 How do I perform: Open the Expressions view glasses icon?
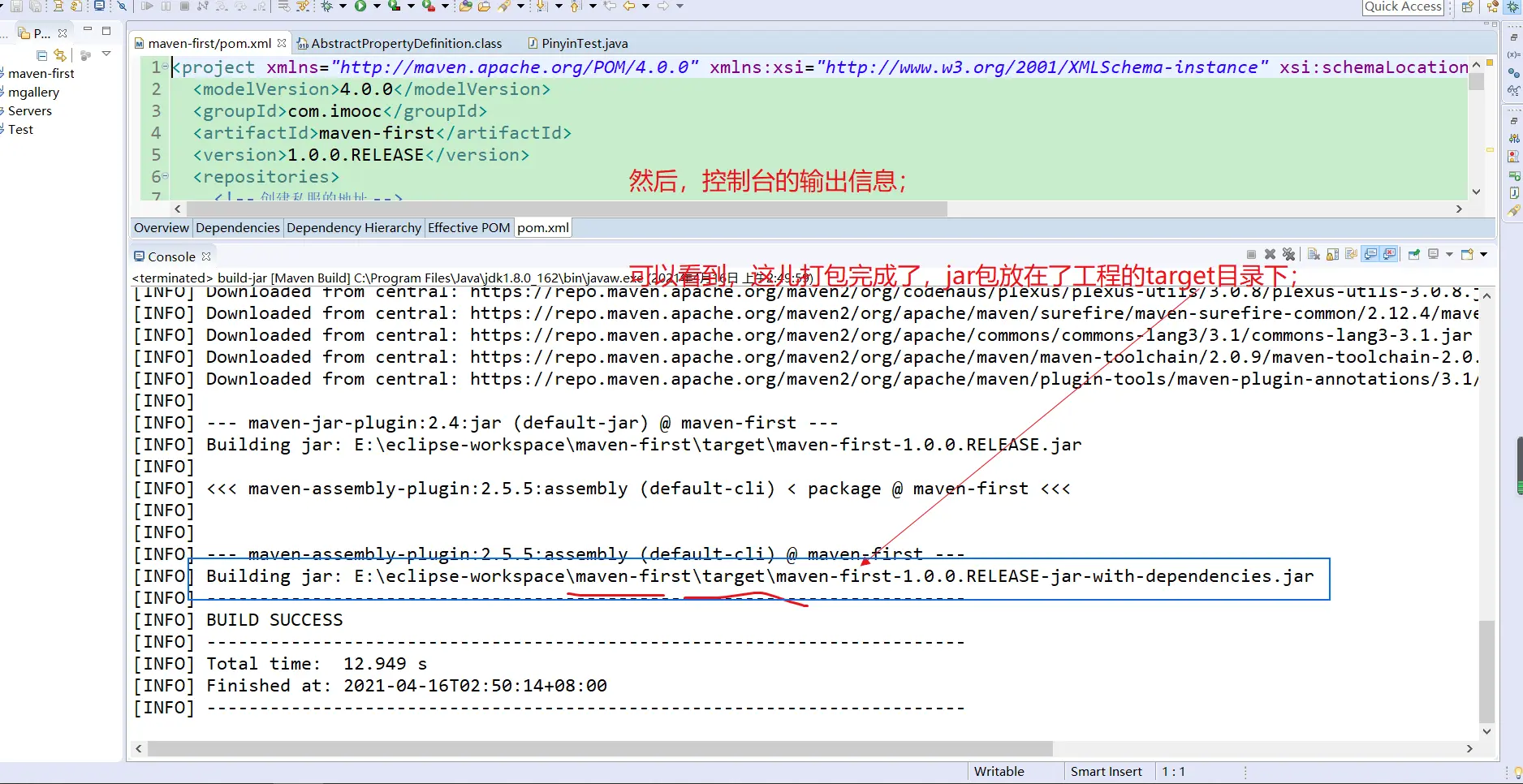click(1514, 91)
